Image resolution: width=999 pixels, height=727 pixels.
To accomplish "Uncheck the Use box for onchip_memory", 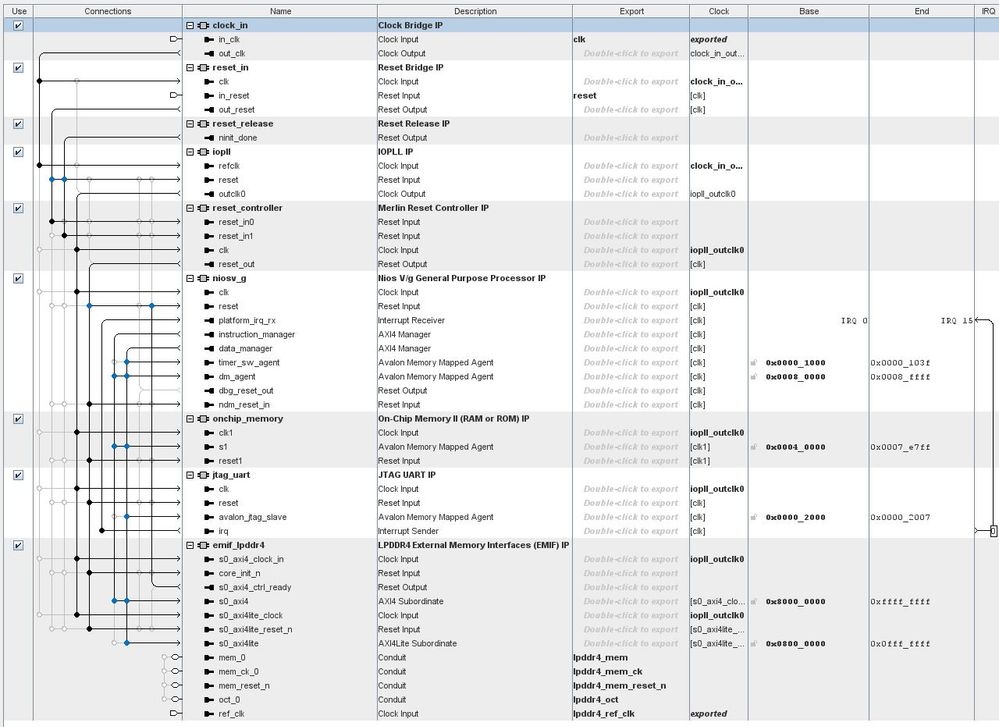I will 18,419.
